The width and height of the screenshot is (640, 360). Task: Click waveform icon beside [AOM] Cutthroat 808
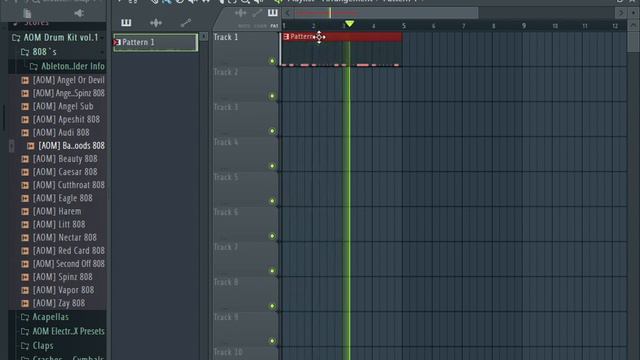click(x=25, y=185)
